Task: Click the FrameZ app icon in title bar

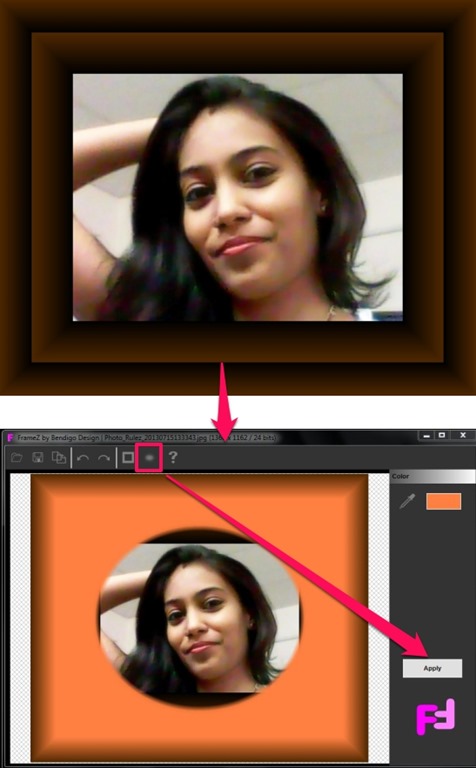Action: click(x=10, y=437)
